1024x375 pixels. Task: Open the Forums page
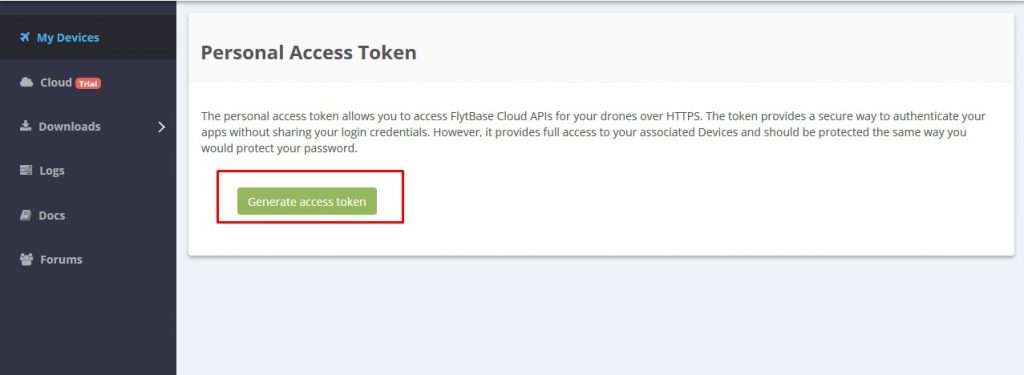coord(88,259)
